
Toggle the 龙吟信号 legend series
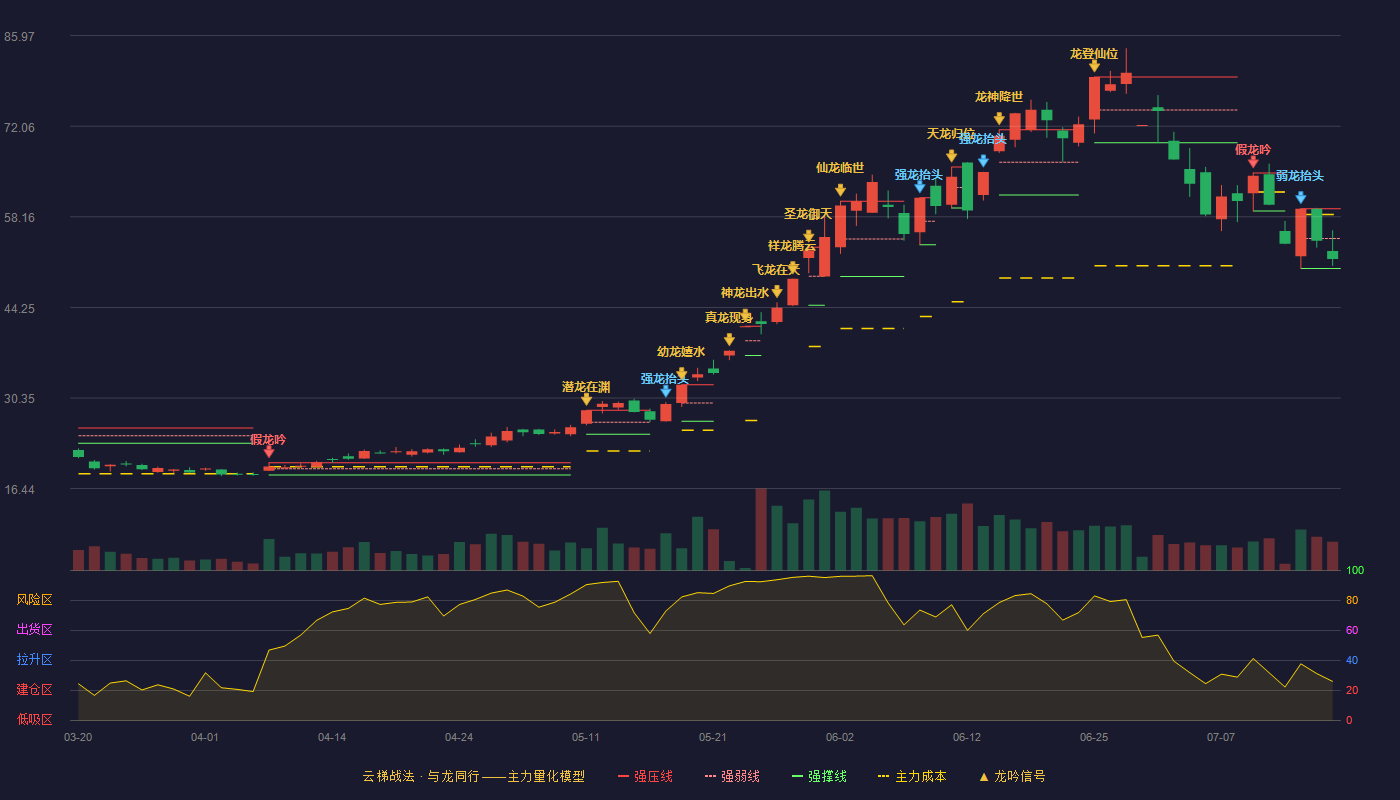click(1011, 776)
